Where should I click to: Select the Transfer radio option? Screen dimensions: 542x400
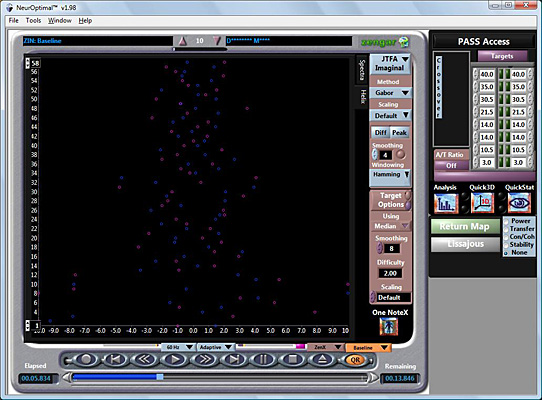pos(506,229)
